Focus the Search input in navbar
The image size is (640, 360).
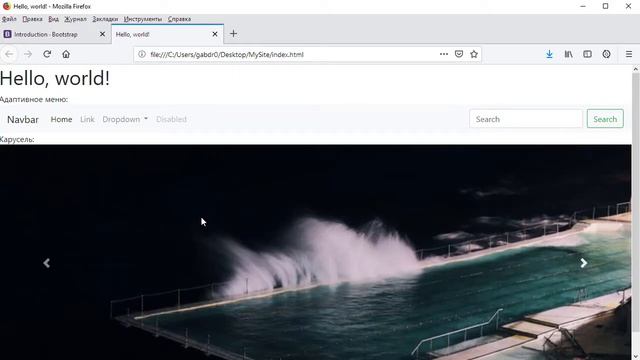tap(526, 119)
